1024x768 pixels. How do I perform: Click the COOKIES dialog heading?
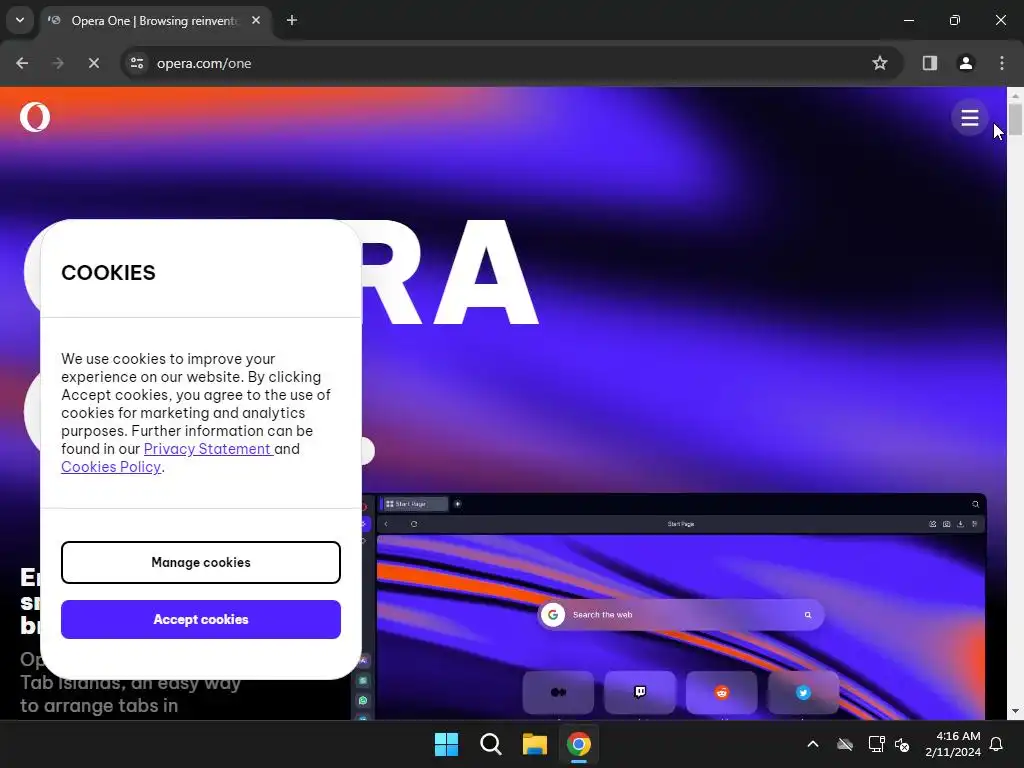coord(108,272)
